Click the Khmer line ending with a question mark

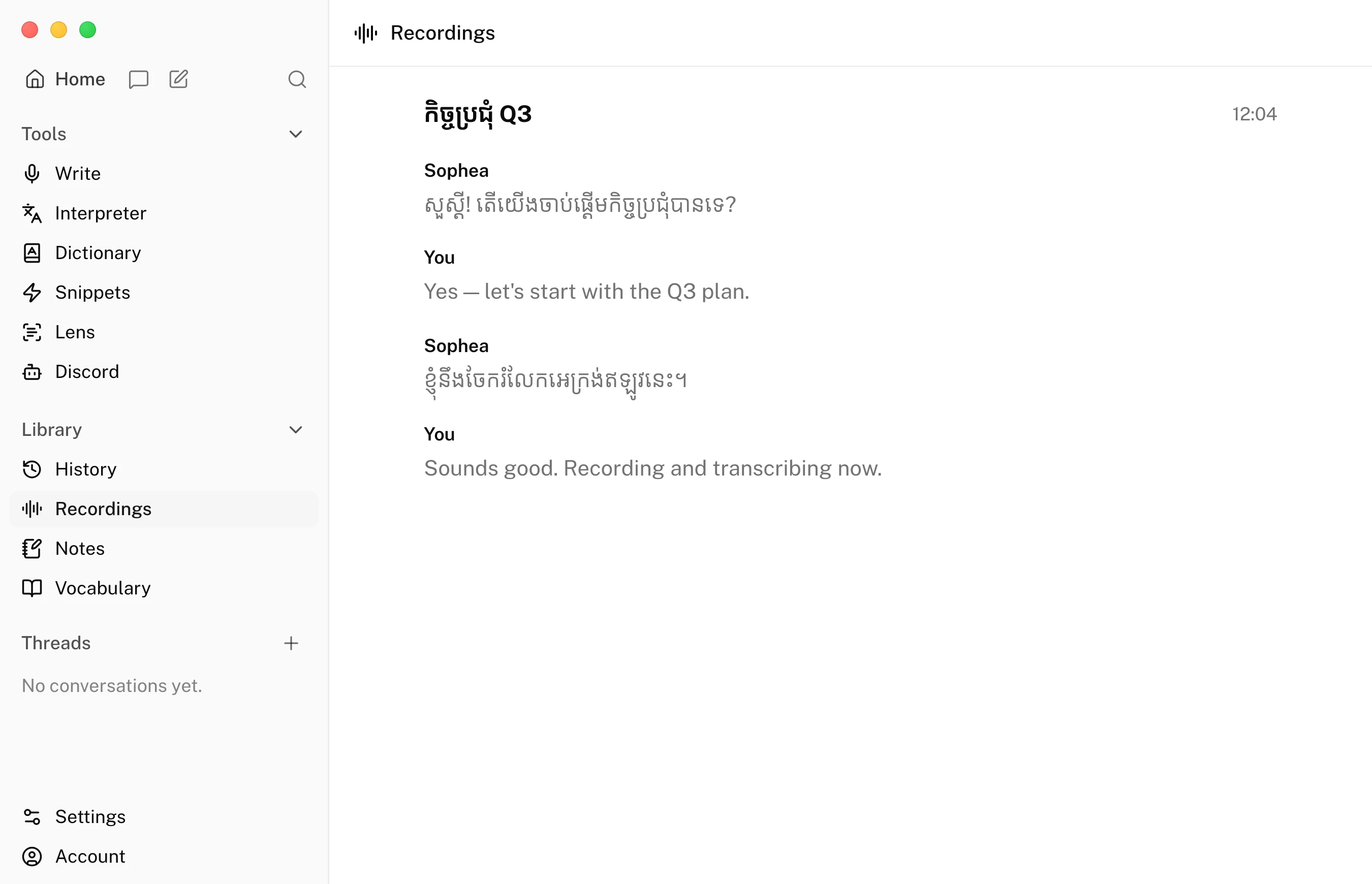[580, 205]
